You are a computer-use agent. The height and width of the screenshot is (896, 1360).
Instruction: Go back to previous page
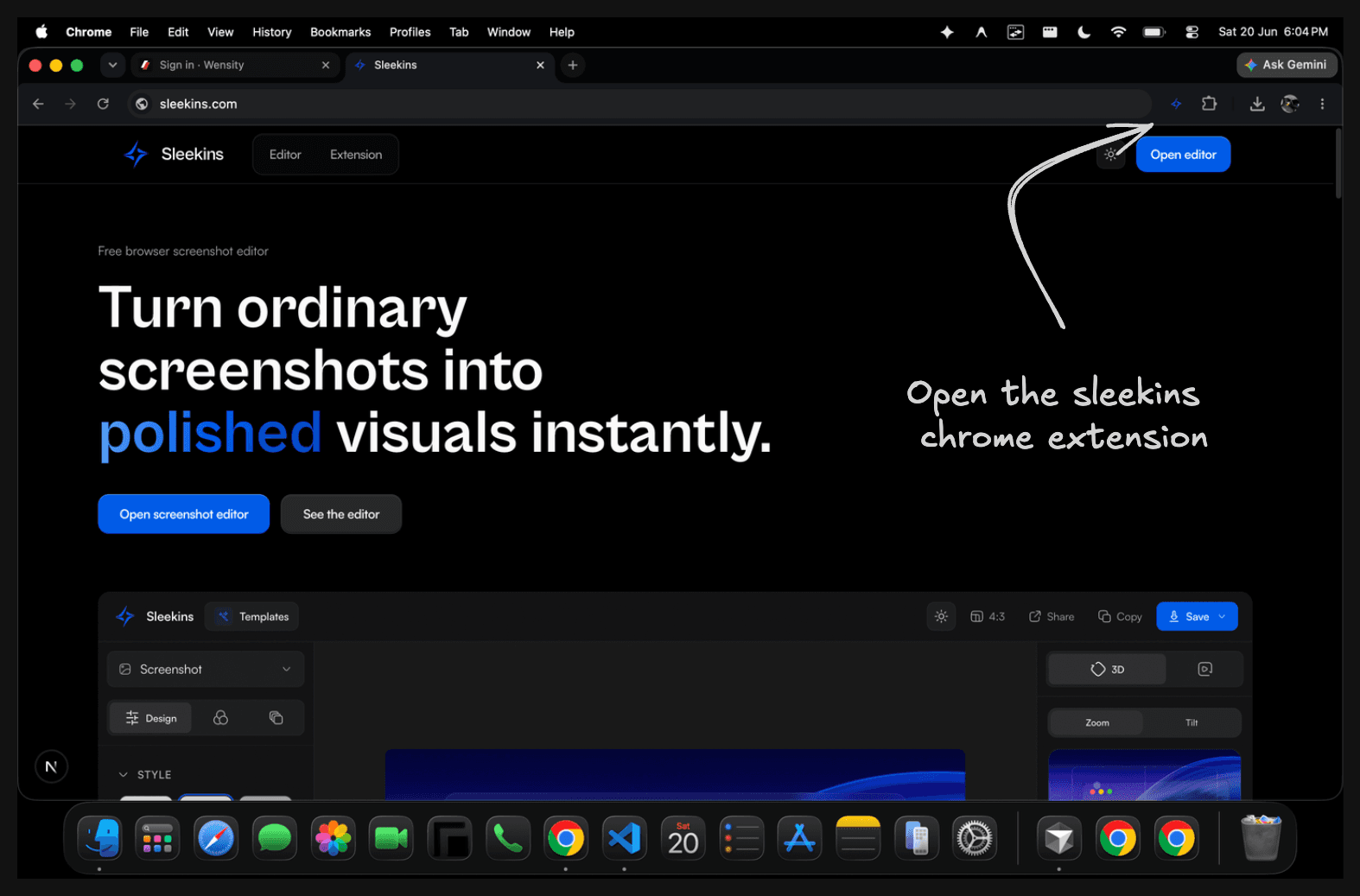pos(38,104)
